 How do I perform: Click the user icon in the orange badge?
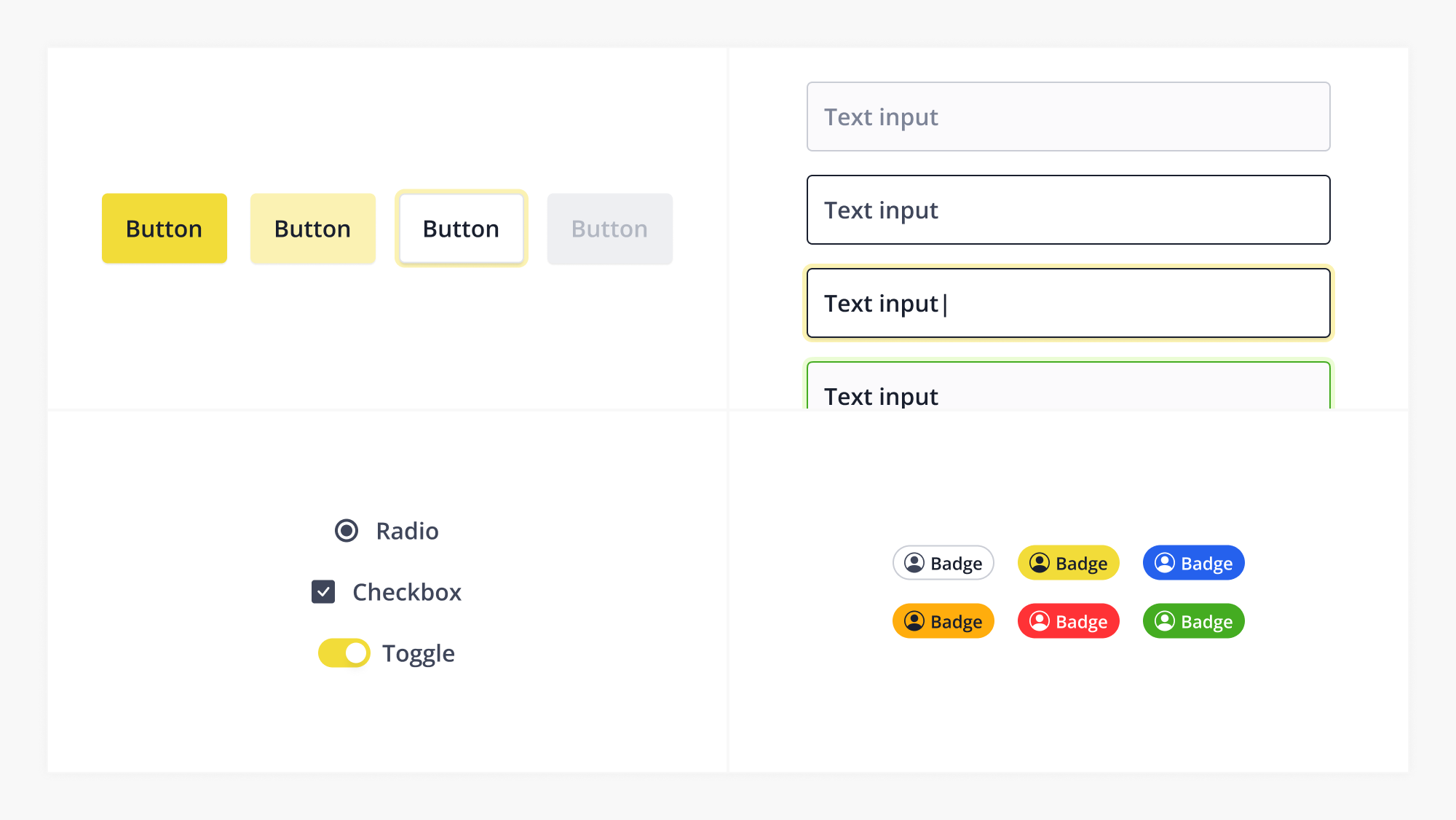914,621
